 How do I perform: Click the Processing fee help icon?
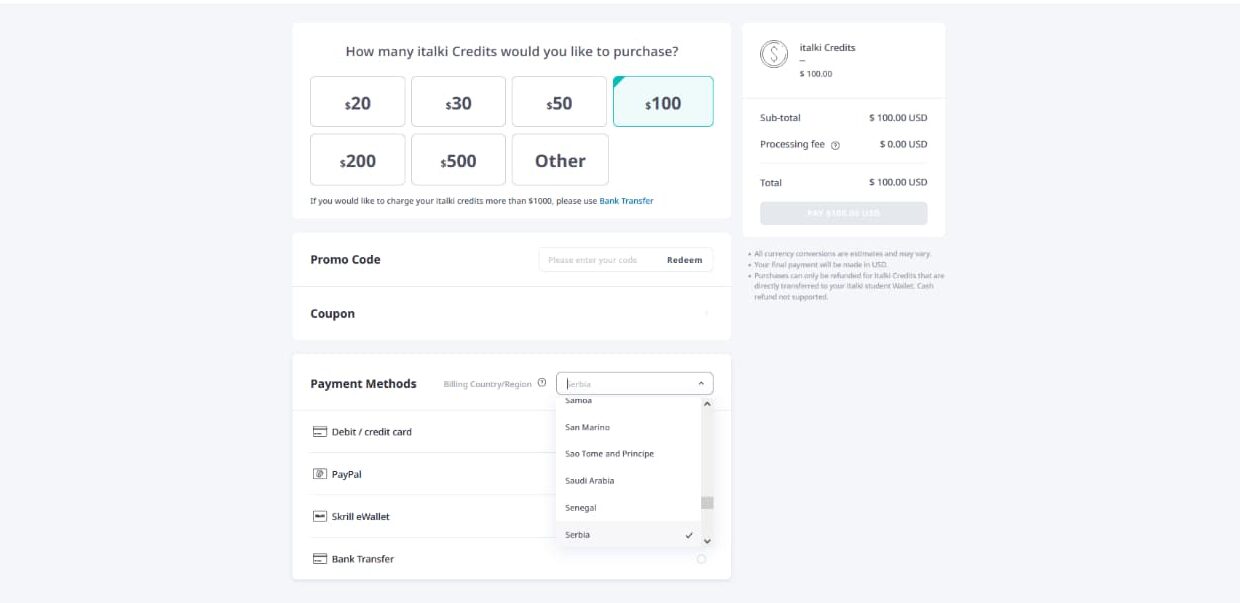(x=835, y=145)
